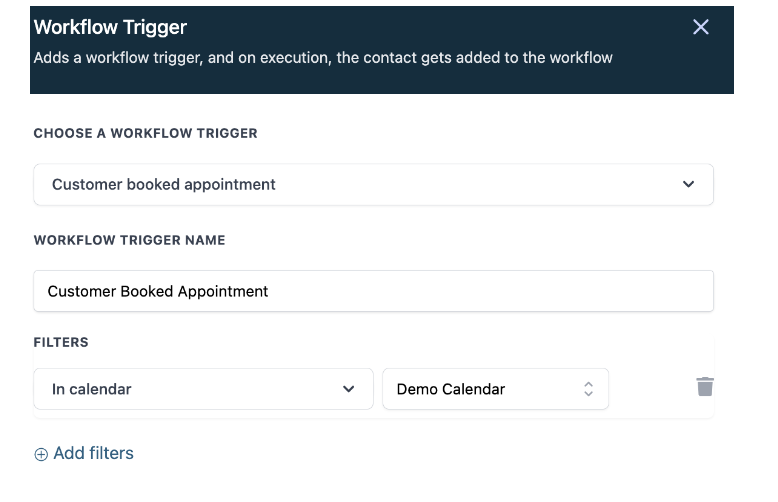Screen dimensions: 778x502
Task: Click the up-down arrows on Demo Calendar selector
Action: [x=588, y=389]
